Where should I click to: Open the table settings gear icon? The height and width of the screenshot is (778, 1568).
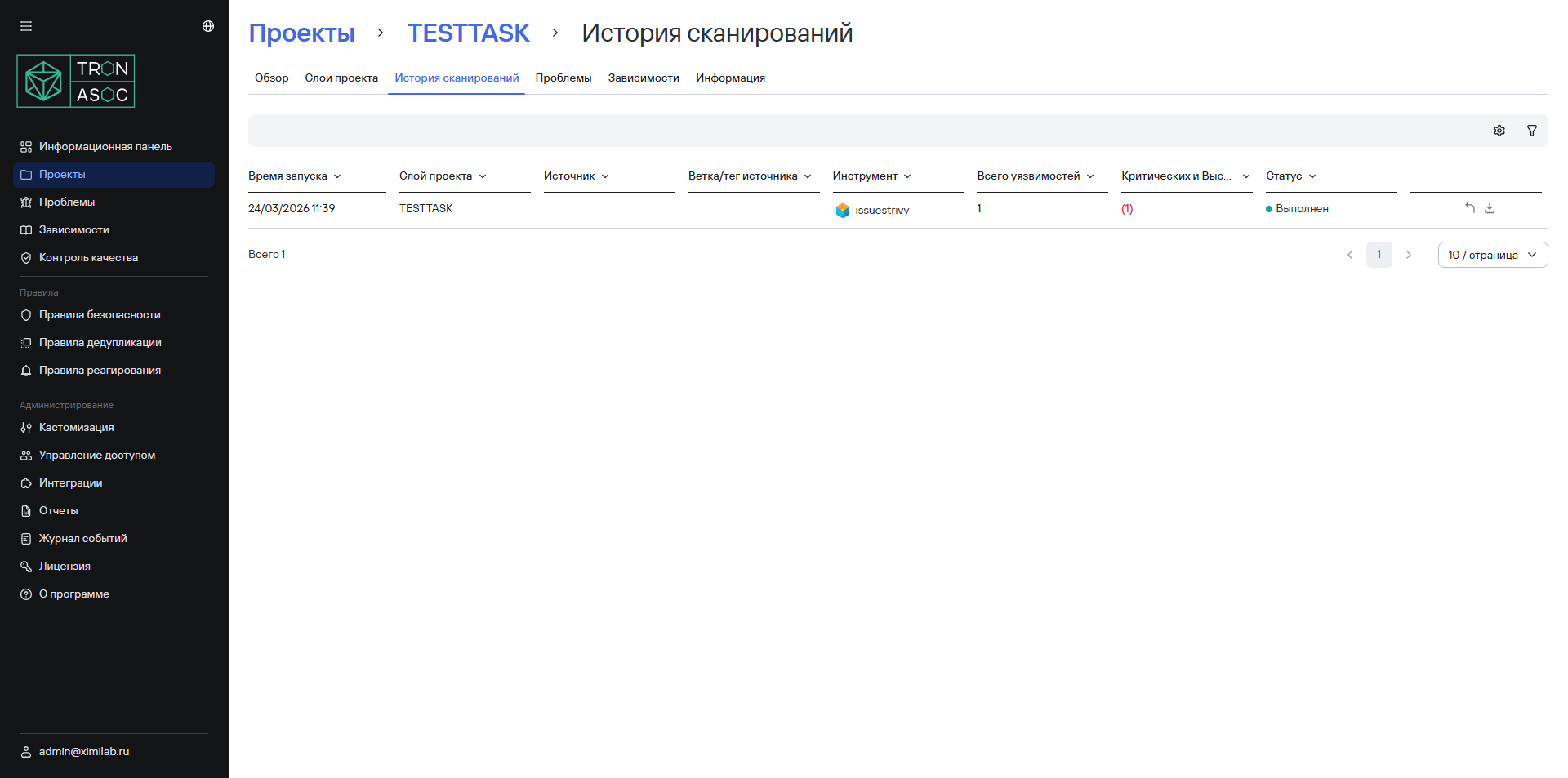(x=1499, y=131)
